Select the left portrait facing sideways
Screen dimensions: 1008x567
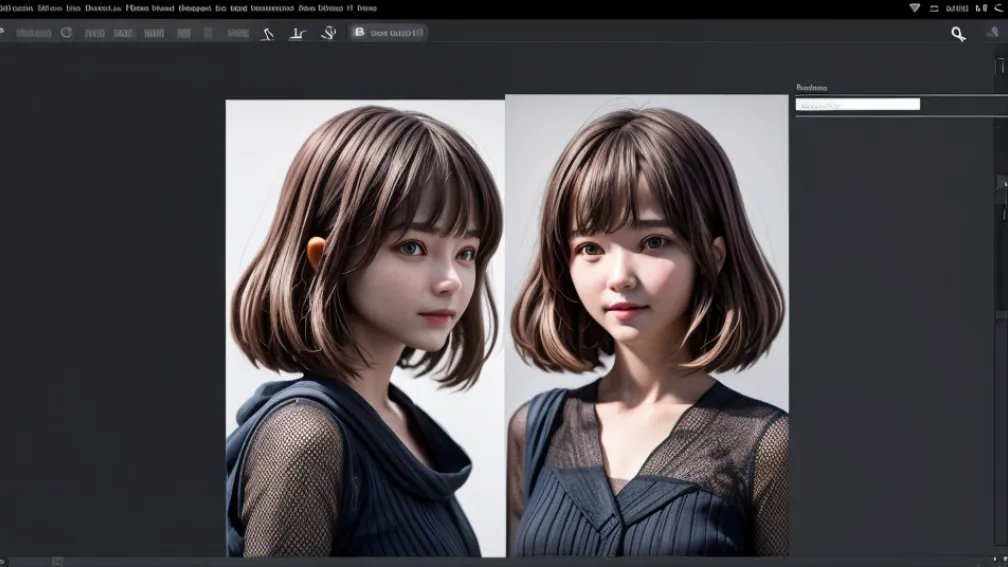coord(365,328)
